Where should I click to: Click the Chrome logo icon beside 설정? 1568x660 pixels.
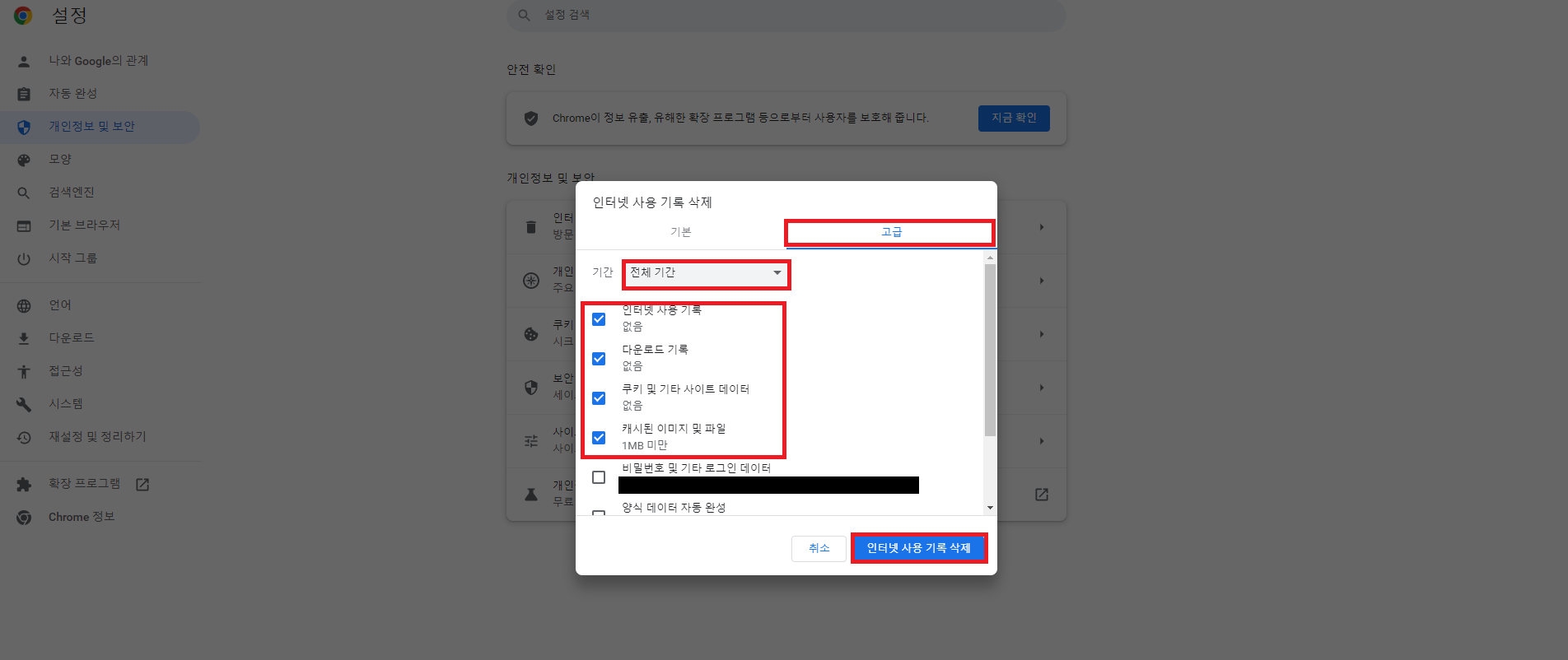tap(23, 16)
